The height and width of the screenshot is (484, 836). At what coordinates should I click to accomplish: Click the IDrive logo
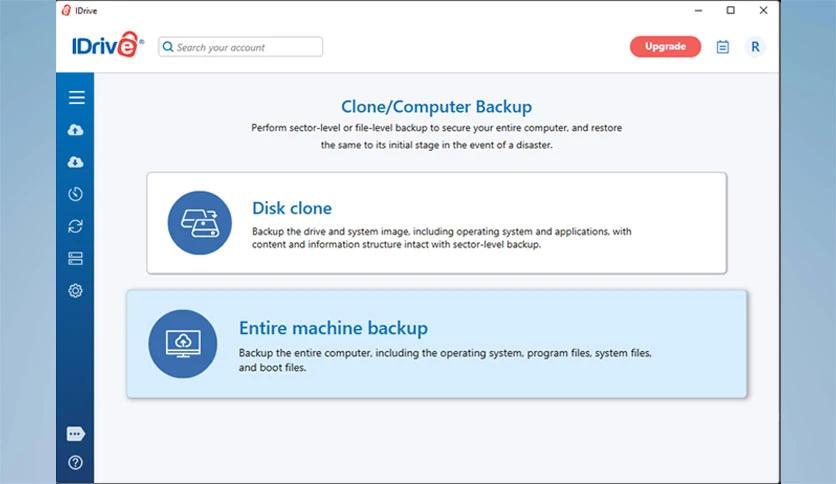click(108, 45)
